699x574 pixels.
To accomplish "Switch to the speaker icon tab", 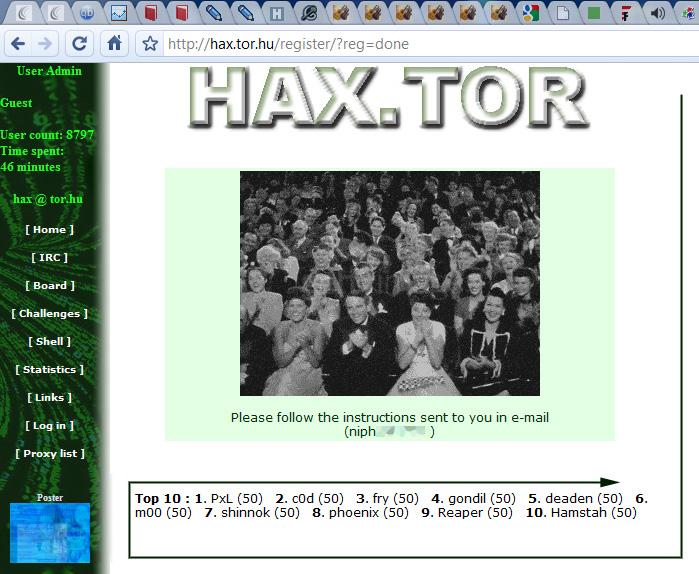I will pos(658,13).
